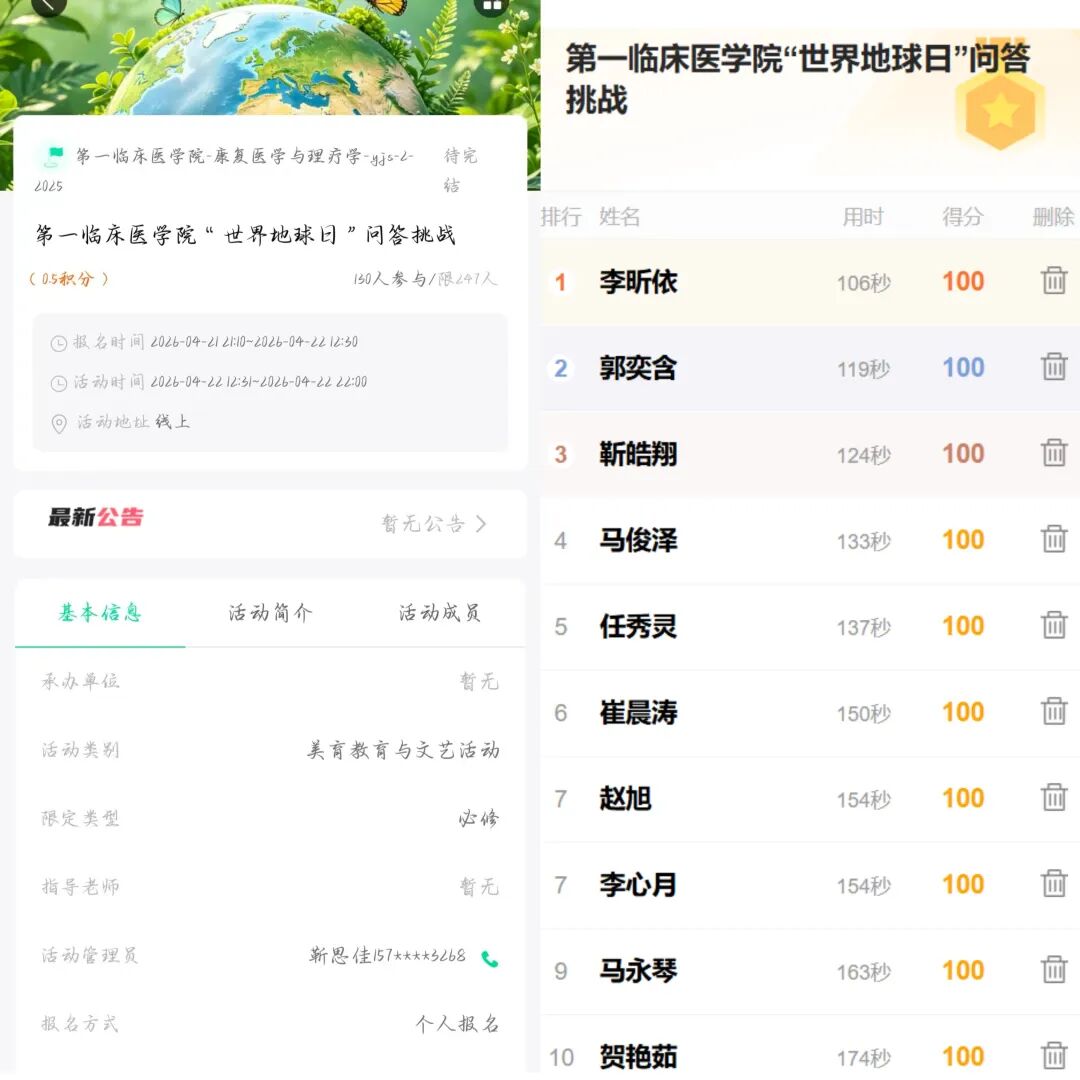Remove 任秀灵's record via trash icon
This screenshot has height=1080, width=1080.
tap(1054, 625)
